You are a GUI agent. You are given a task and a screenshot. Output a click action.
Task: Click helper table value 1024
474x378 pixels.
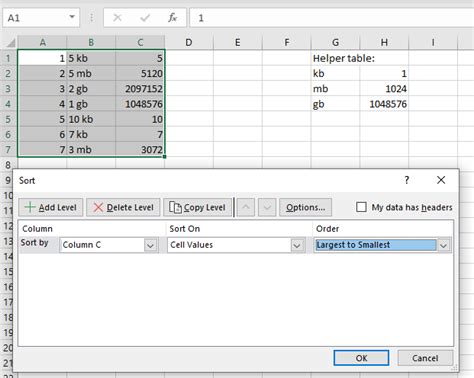point(384,89)
